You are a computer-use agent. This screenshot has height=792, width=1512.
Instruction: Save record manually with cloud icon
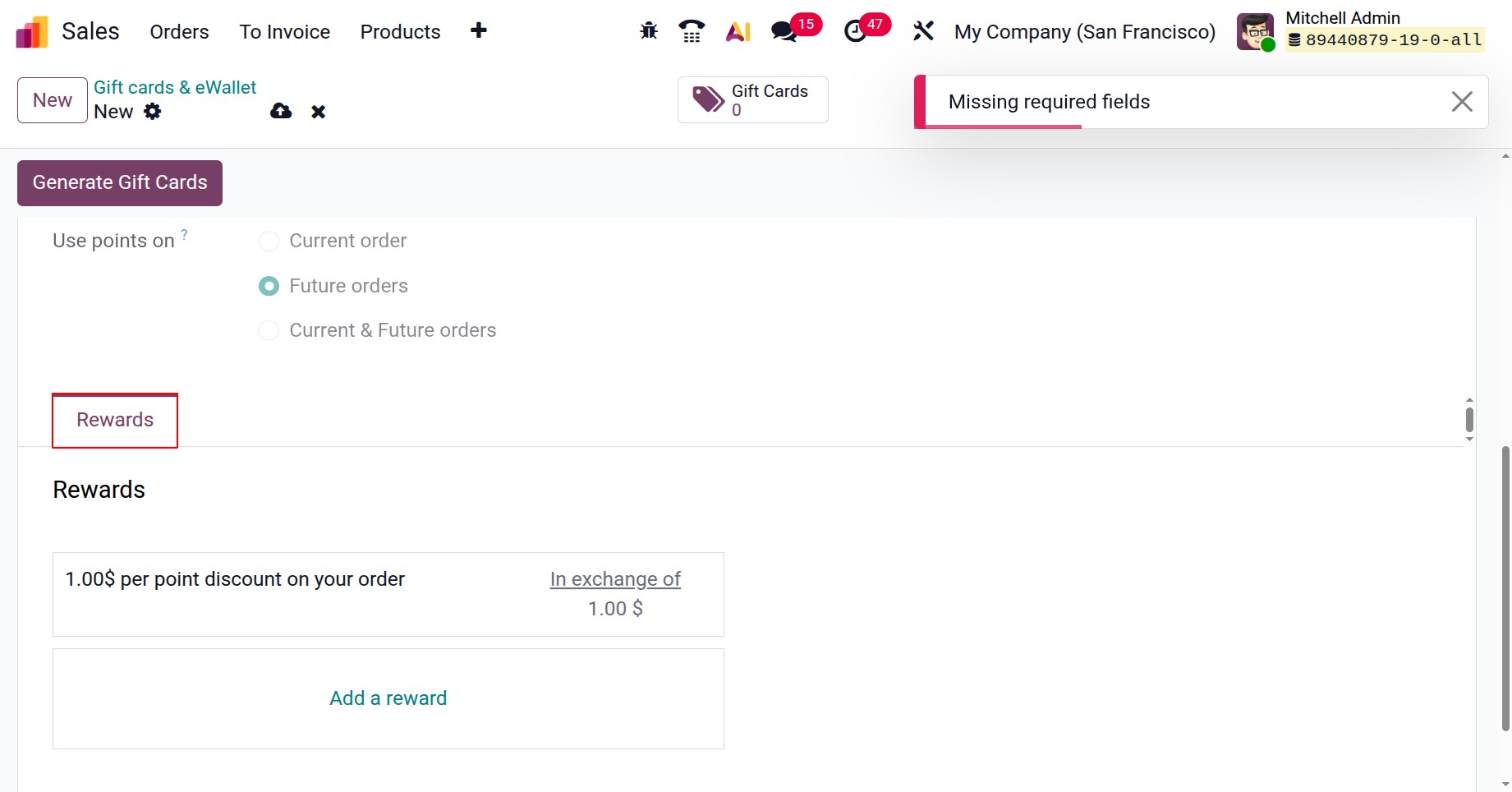coord(281,111)
